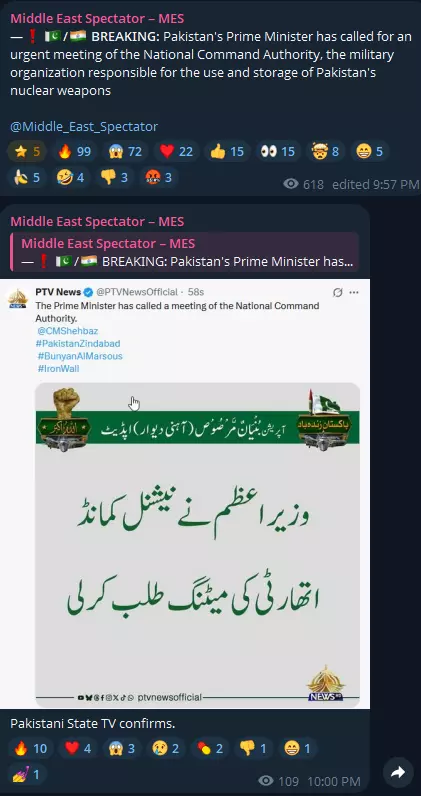This screenshot has height=796, width=421.
Task: Click the rolling laughing reaction showing 4
Action: [x=72, y=178]
